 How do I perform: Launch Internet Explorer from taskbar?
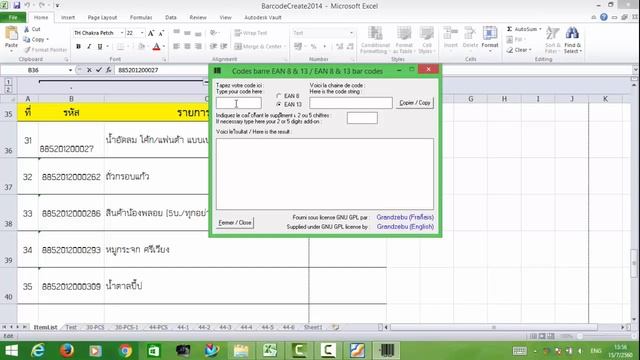38,351
